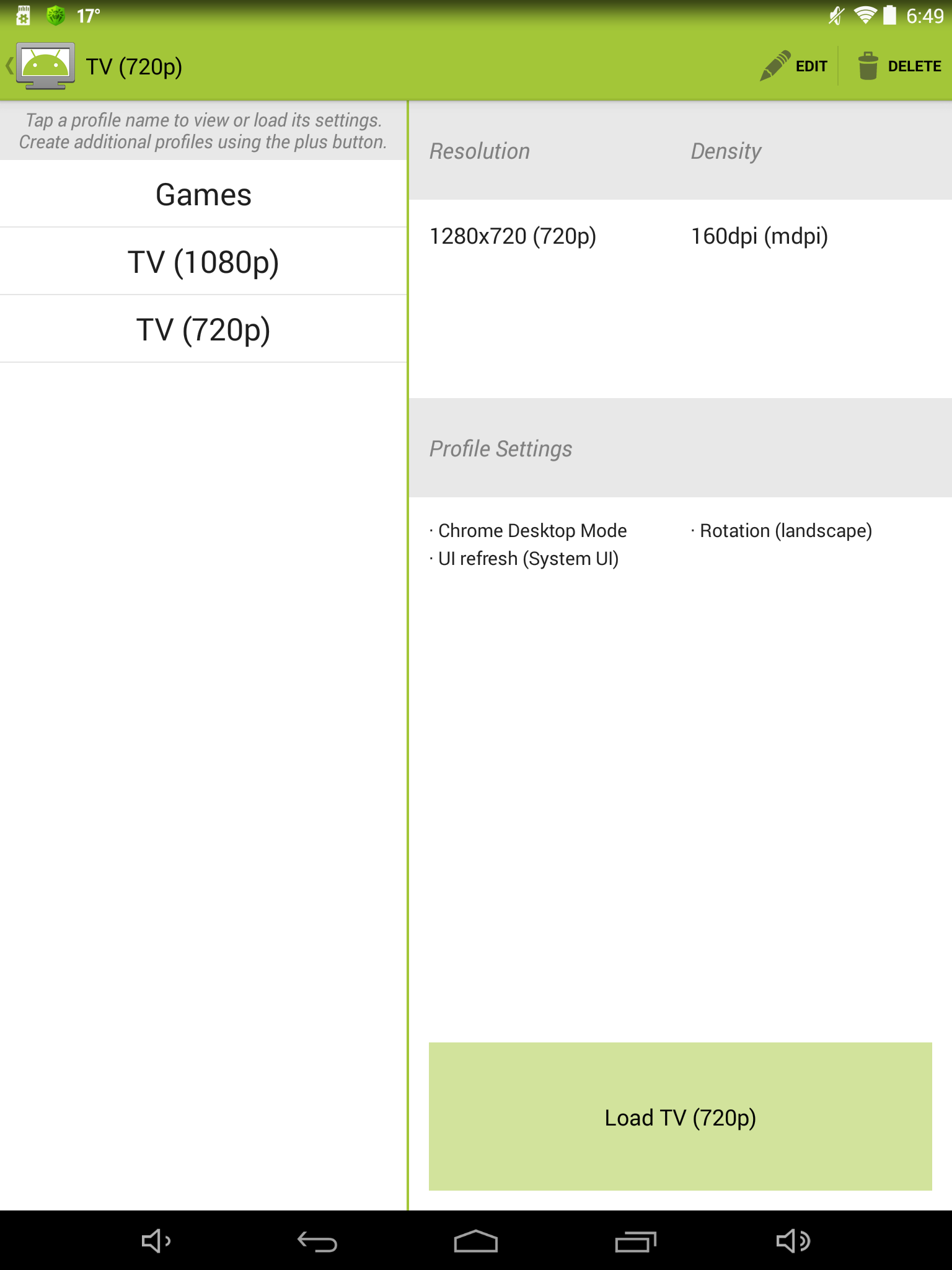Tap the battery status icon
Viewport: 952px width, 1270px height.
890,15
